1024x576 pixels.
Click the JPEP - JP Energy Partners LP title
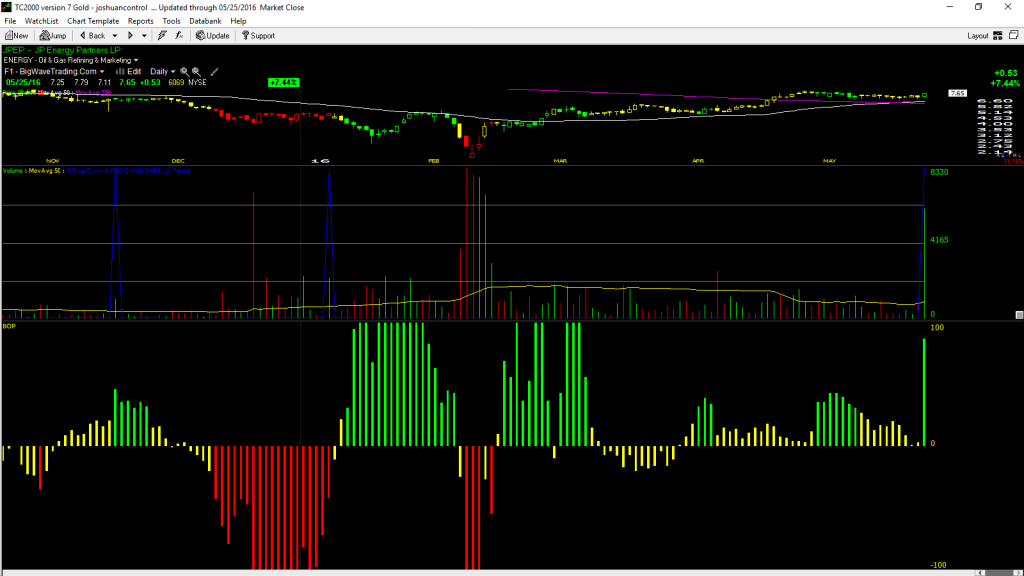click(x=62, y=50)
